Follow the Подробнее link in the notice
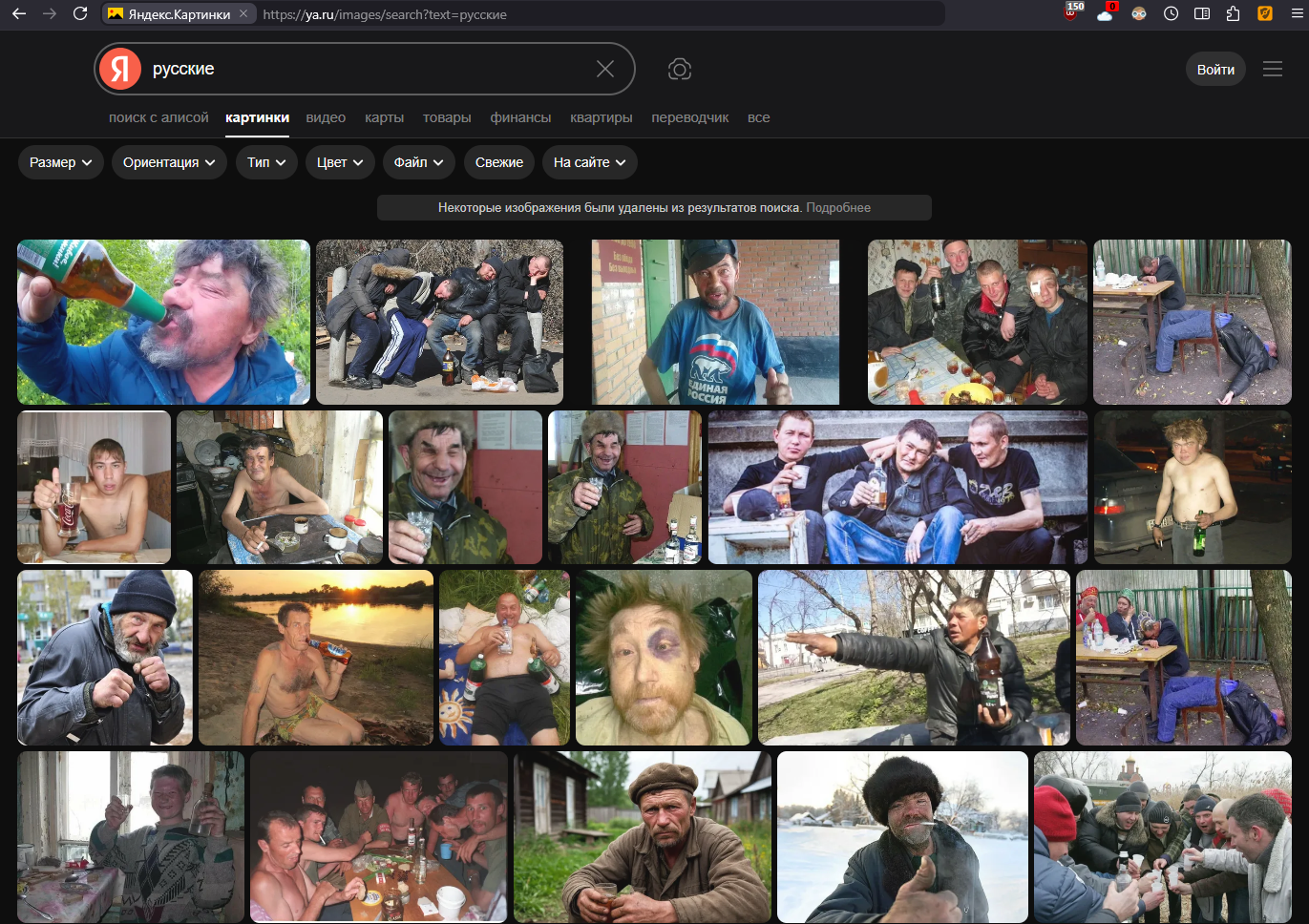Screen dimensions: 1309x924 (838, 207)
